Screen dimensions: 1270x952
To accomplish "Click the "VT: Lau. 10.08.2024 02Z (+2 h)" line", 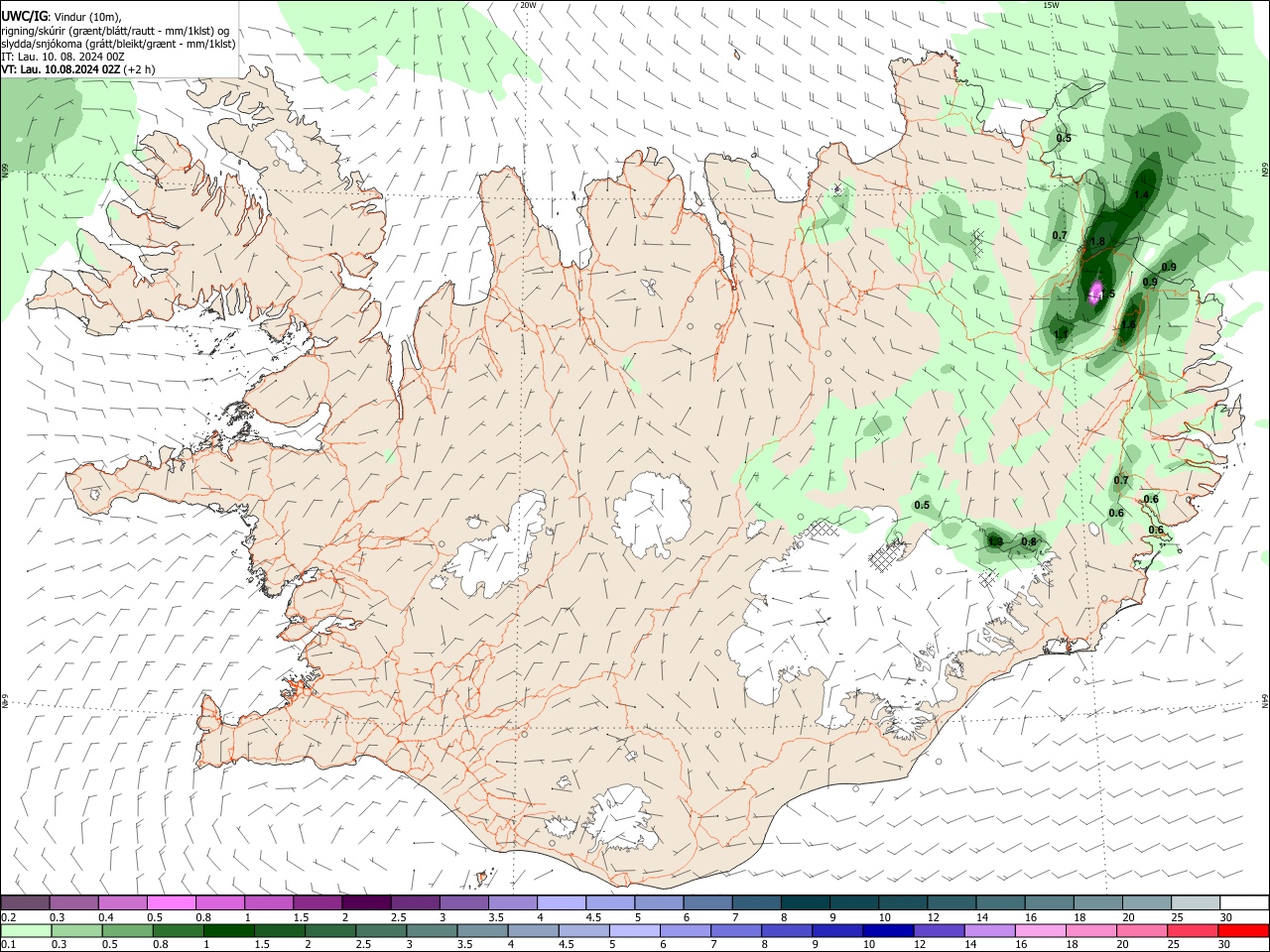I will tap(78, 69).
